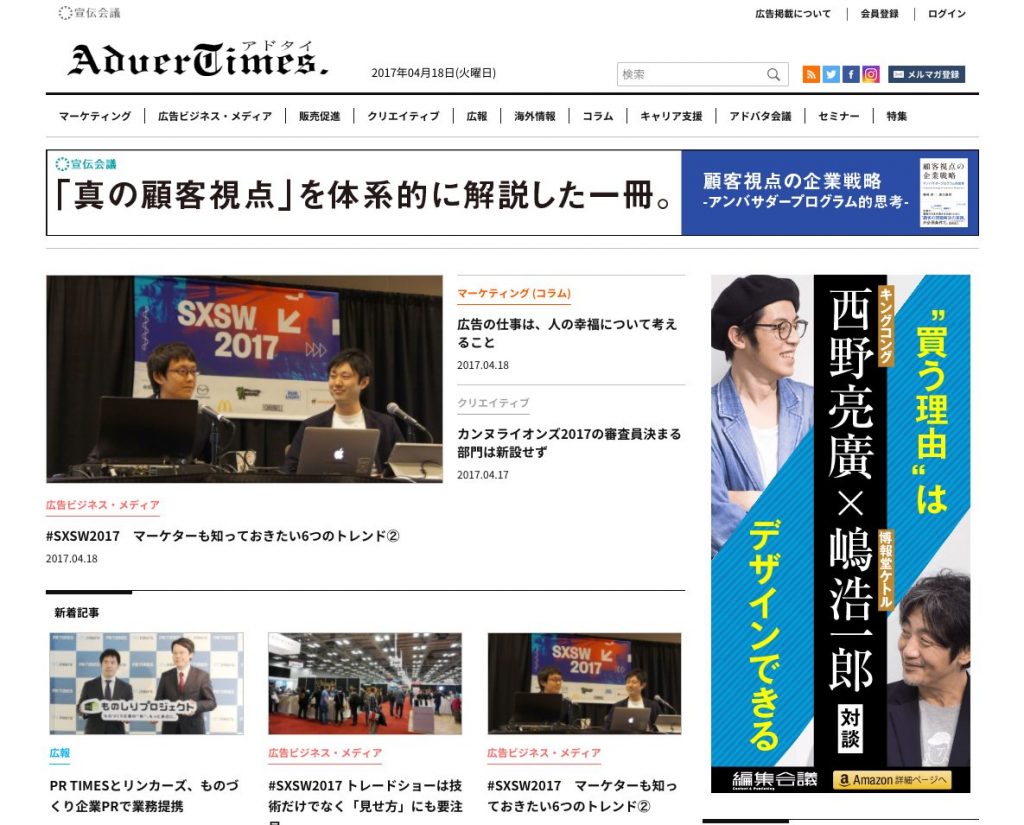
Task: Open the Instagram icon link
Action: click(x=871, y=74)
